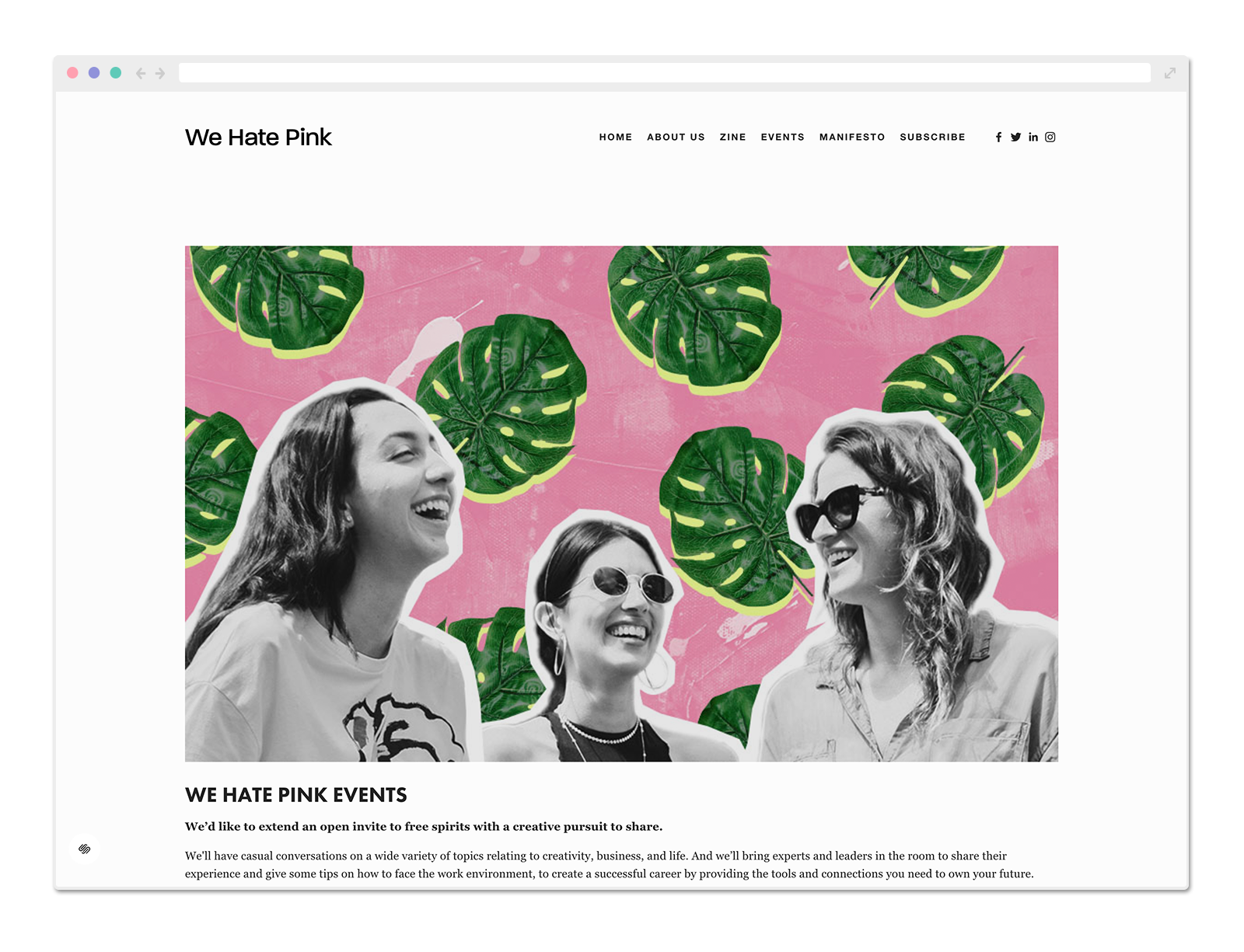Open the LinkedIn social icon
Image resolution: width=1244 pixels, height=952 pixels.
[x=1033, y=137]
